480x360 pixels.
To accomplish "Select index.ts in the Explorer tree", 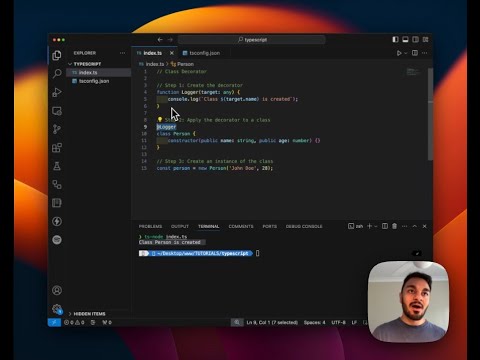I will (99, 72).
